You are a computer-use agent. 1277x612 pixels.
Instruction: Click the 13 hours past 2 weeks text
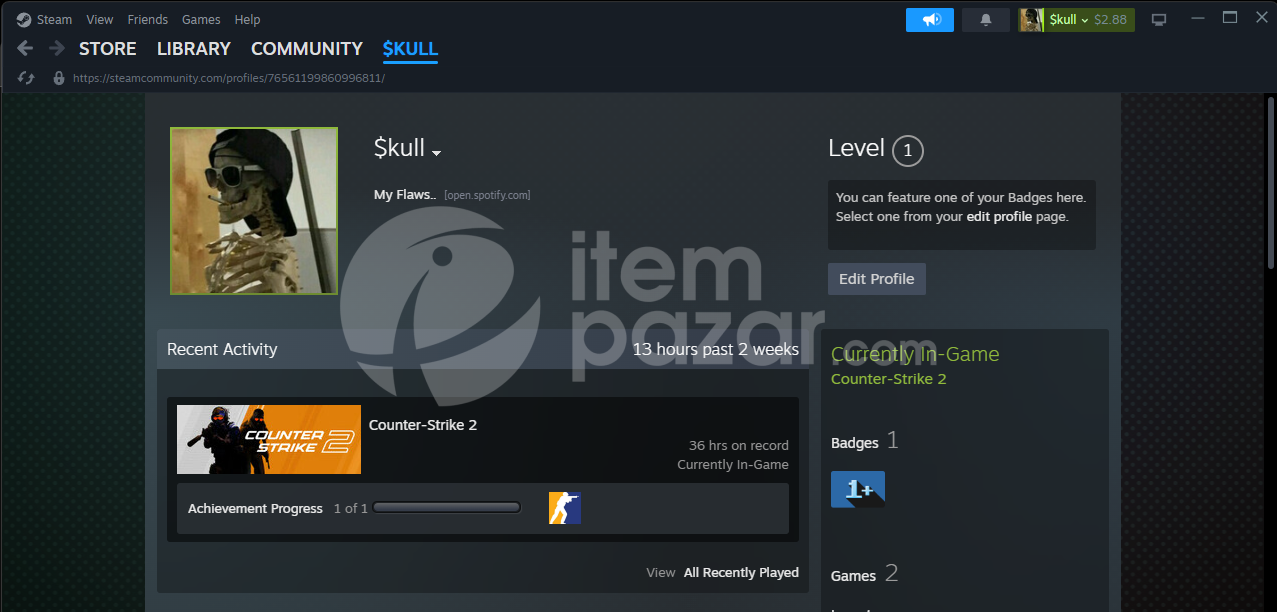[716, 349]
